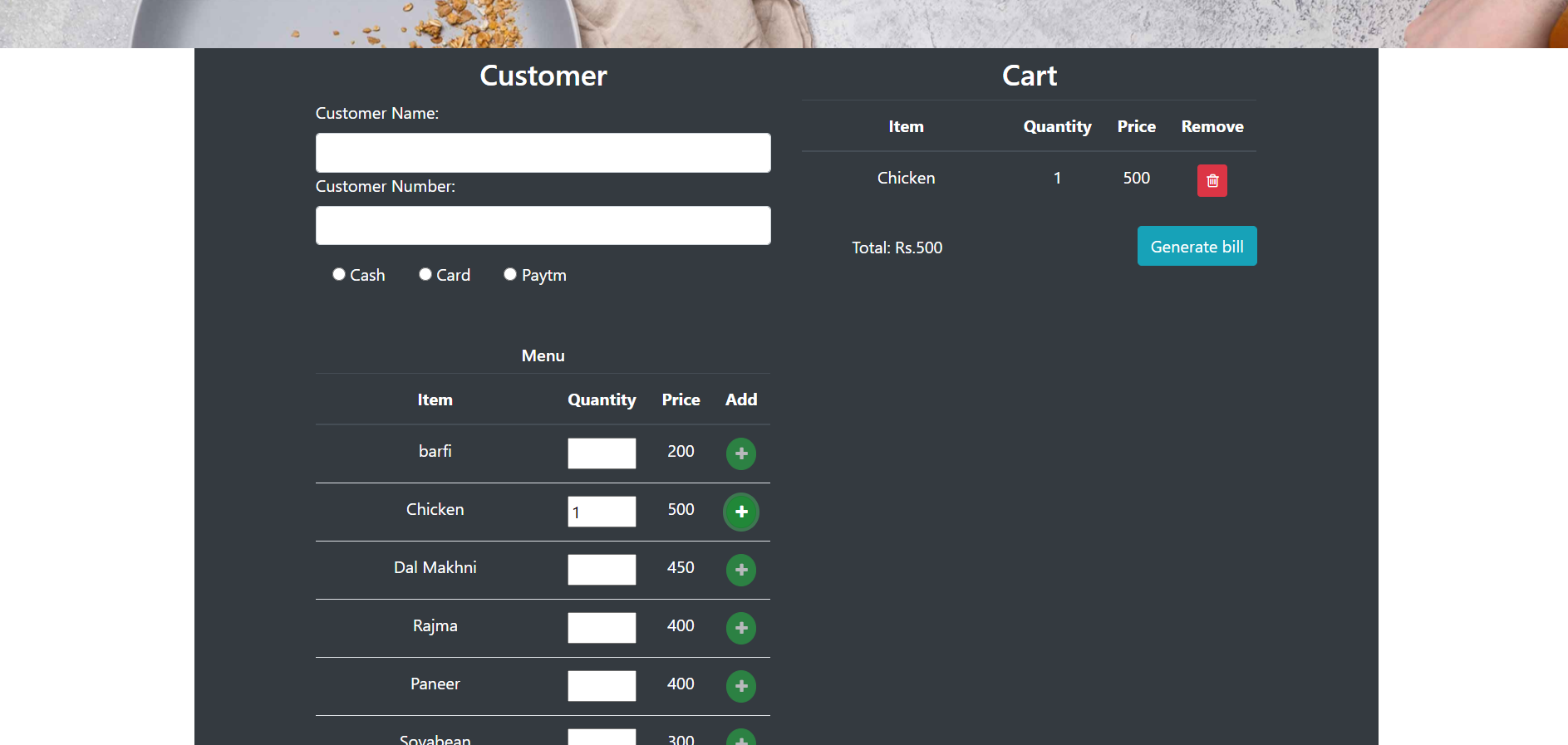
Task: Add Soyabean via its plus icon
Action: click(x=740, y=738)
